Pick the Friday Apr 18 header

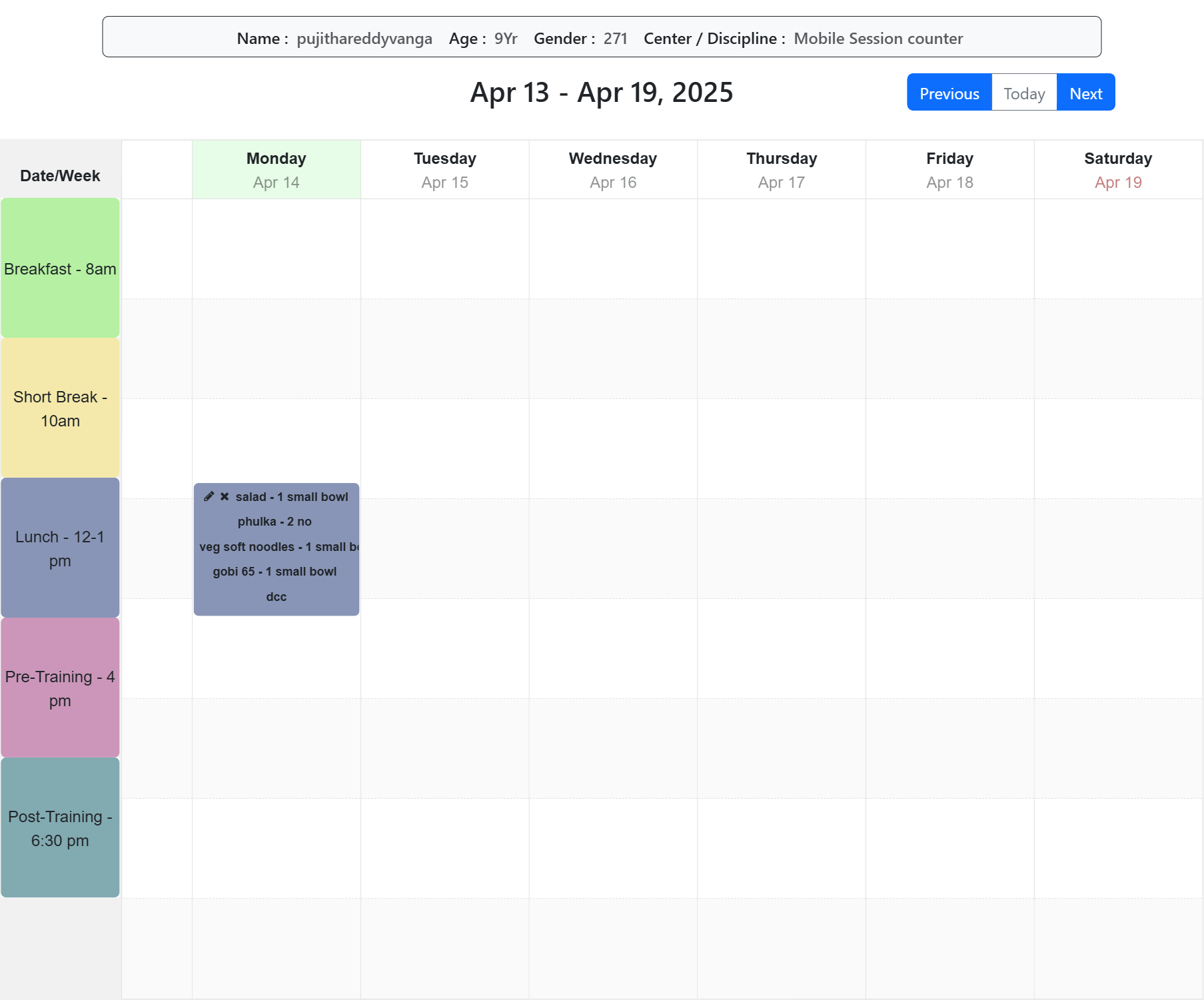click(x=949, y=170)
